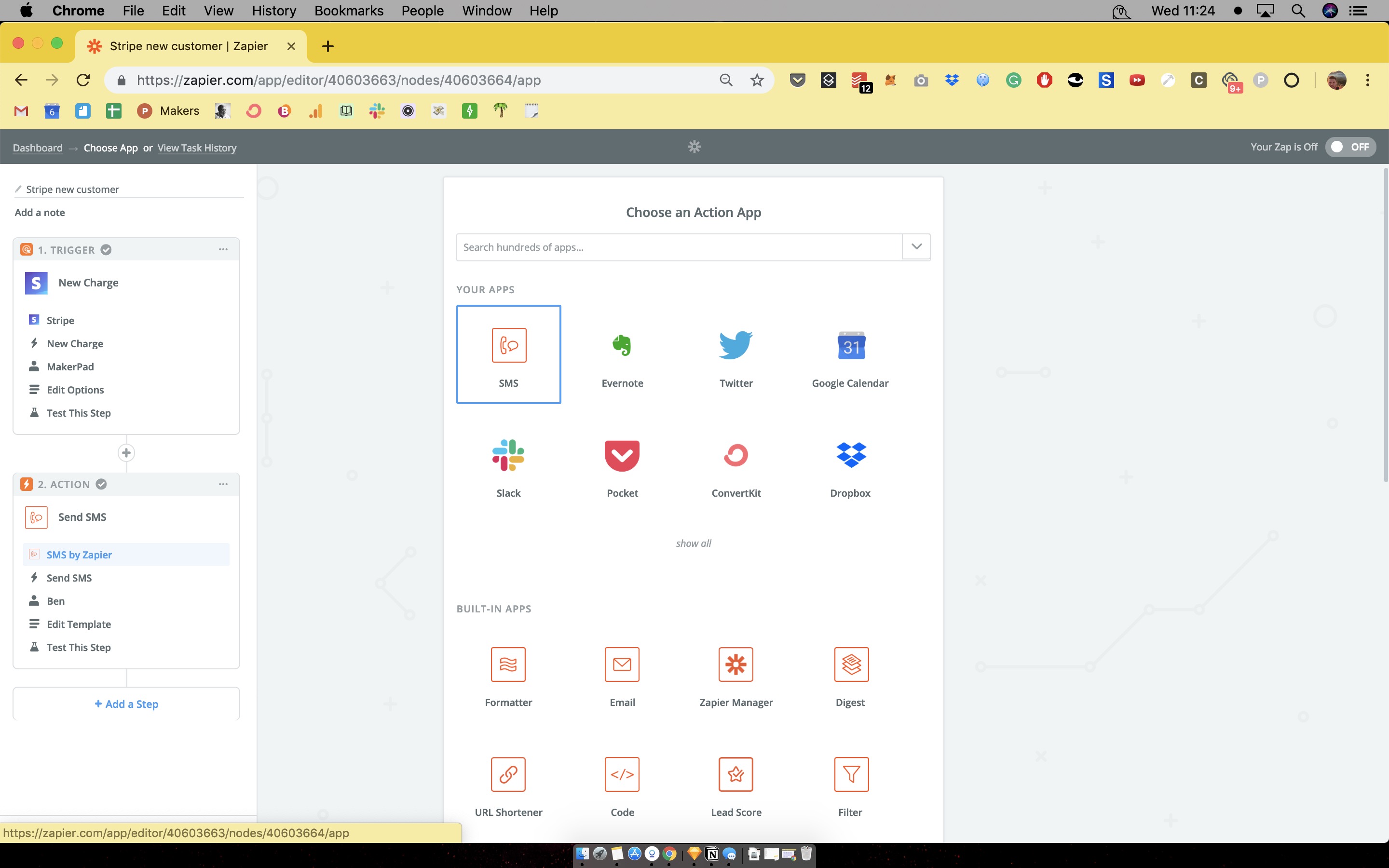Screen dimensions: 1389x868
Task: Click the app search field
Action: pyautogui.click(x=679, y=247)
